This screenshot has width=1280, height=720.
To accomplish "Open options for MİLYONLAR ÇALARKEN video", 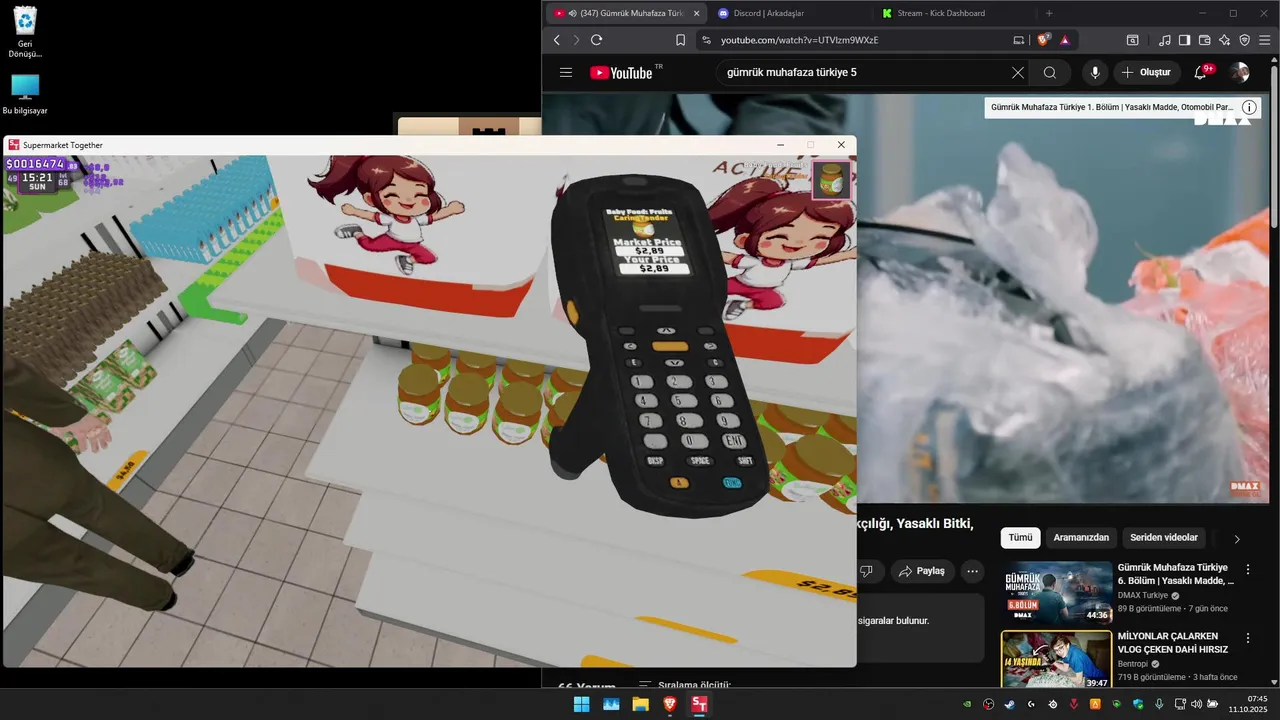I will click(x=1247, y=638).
